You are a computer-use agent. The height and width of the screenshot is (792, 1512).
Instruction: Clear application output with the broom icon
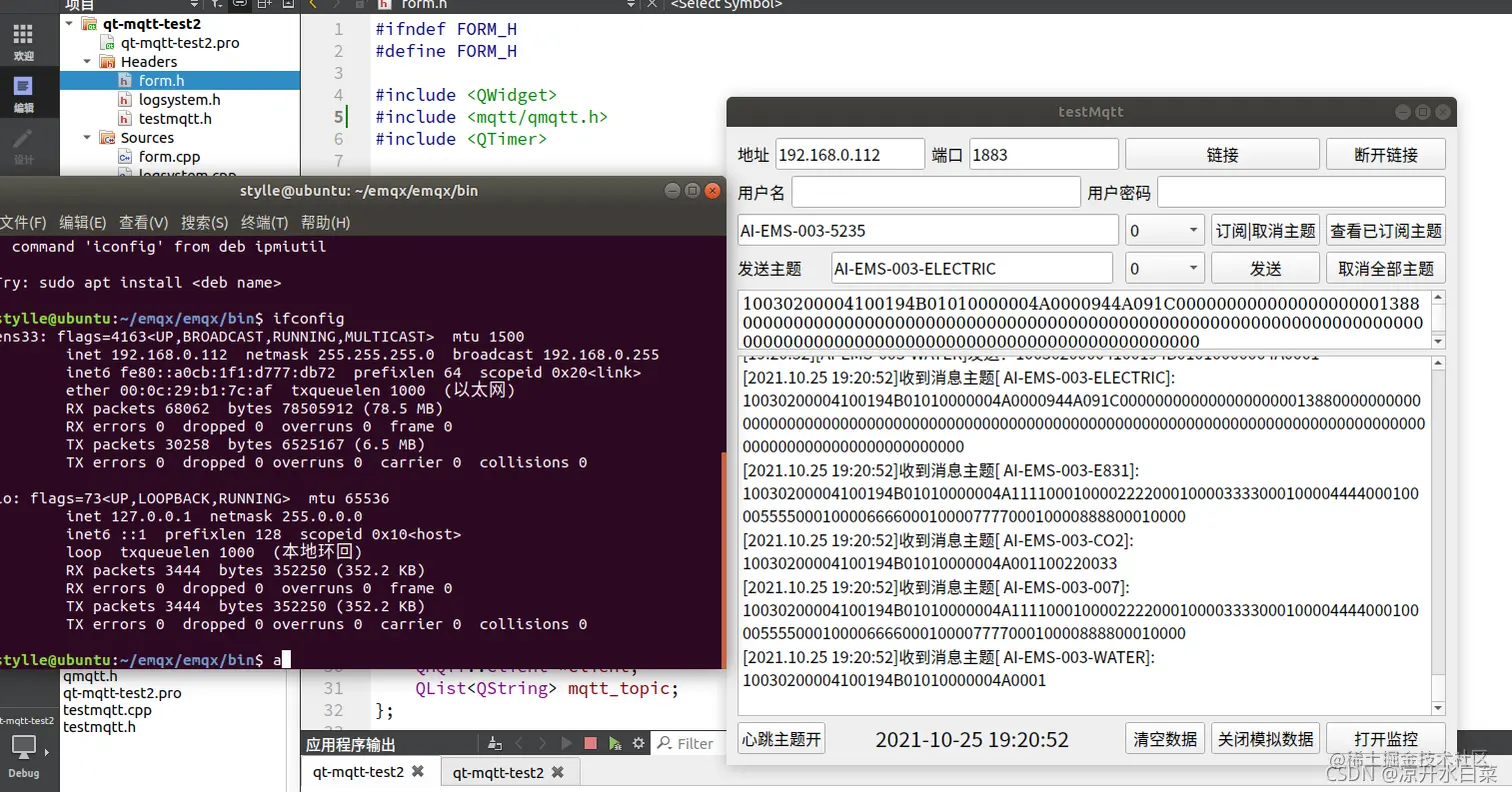(x=493, y=743)
